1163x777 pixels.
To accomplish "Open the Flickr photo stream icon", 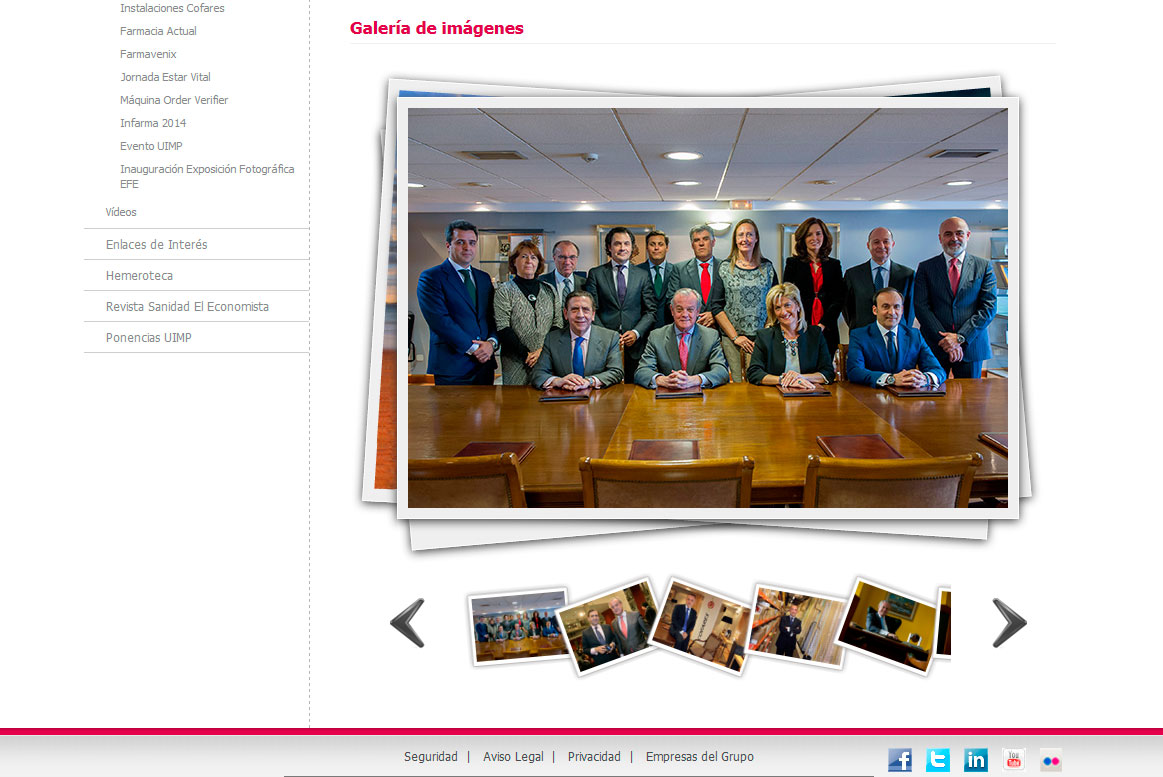I will pyautogui.click(x=1050, y=760).
